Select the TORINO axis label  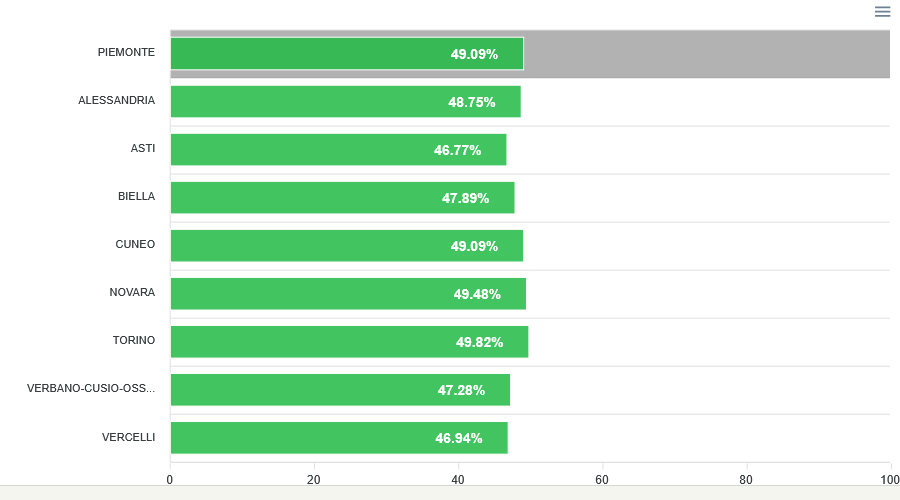point(134,341)
